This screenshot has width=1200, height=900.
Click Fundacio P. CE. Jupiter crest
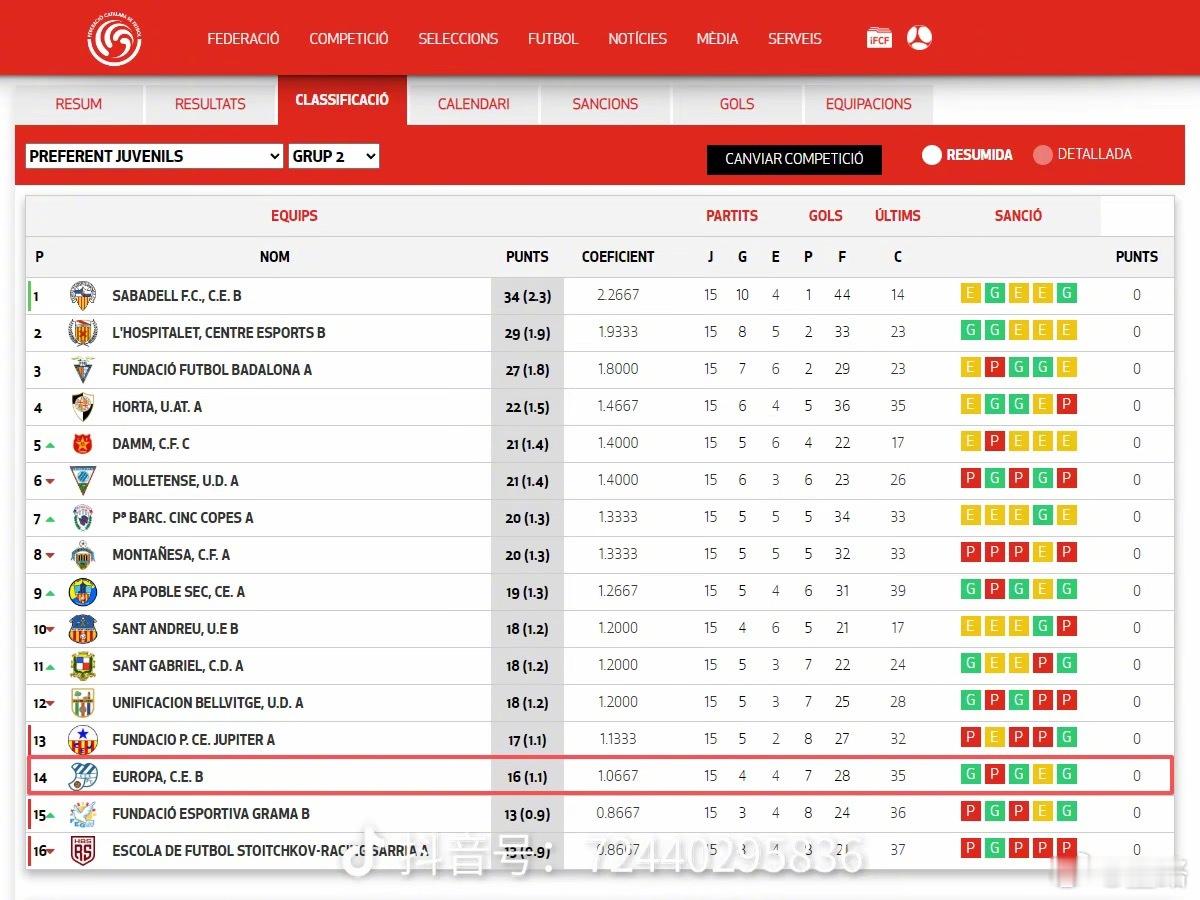coord(83,739)
